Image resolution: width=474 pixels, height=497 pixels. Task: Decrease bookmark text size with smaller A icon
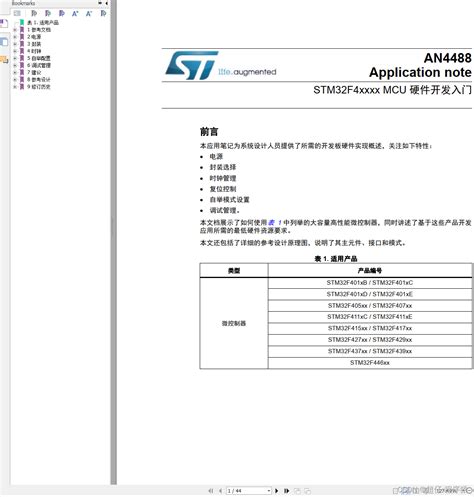(x=89, y=13)
